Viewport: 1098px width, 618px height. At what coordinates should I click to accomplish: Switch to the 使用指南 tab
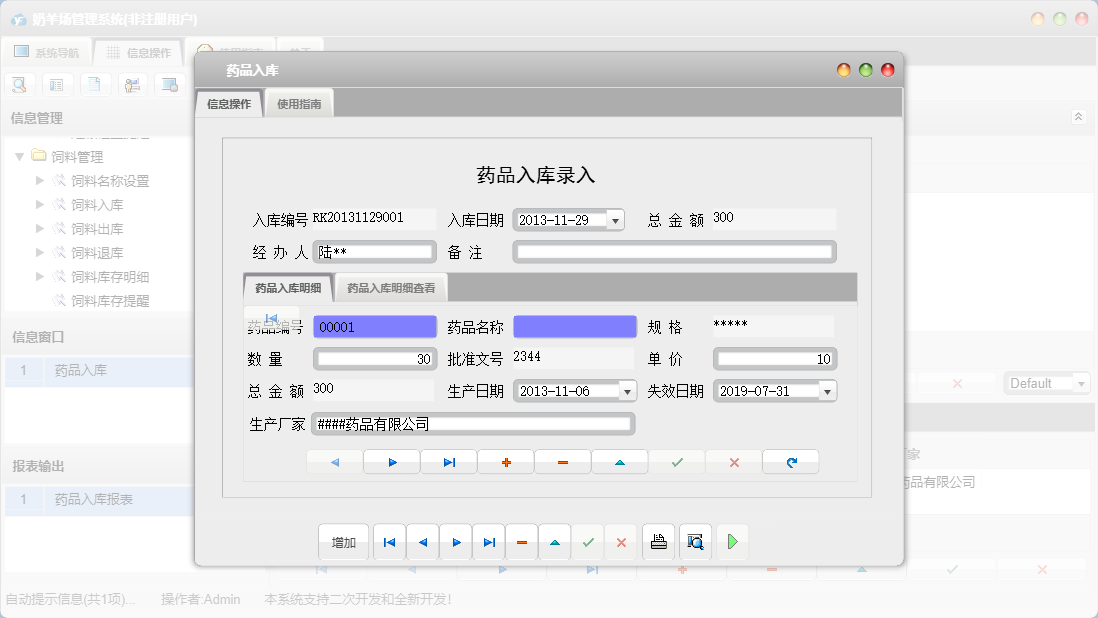click(x=299, y=101)
